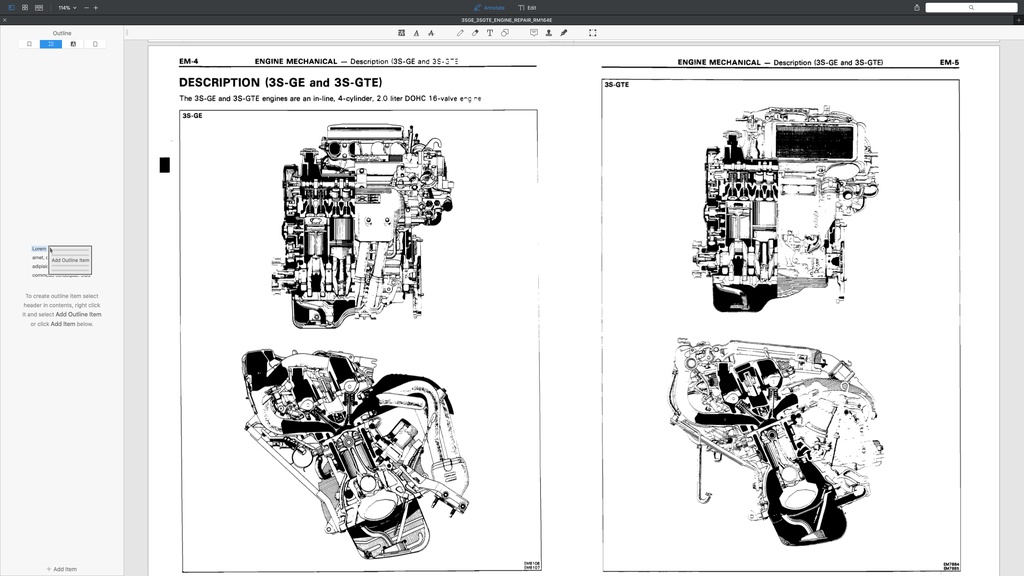1024x576 pixels.
Task: Open the split view layout icon
Action: pyautogui.click(x=39, y=8)
